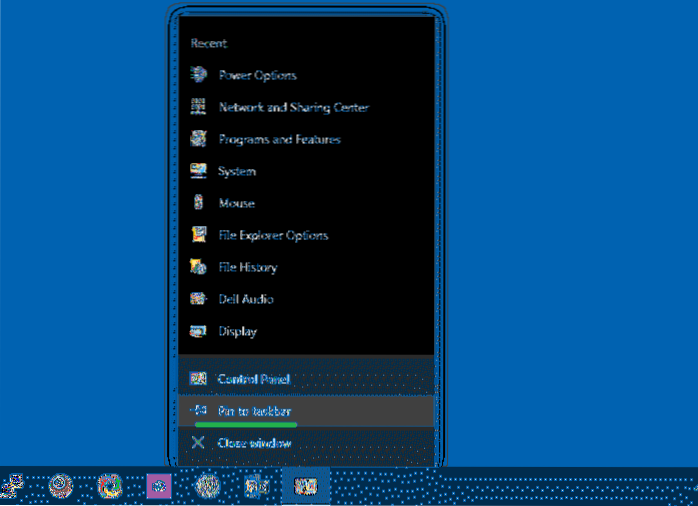Click the round icon right of the purple app

tap(207, 486)
